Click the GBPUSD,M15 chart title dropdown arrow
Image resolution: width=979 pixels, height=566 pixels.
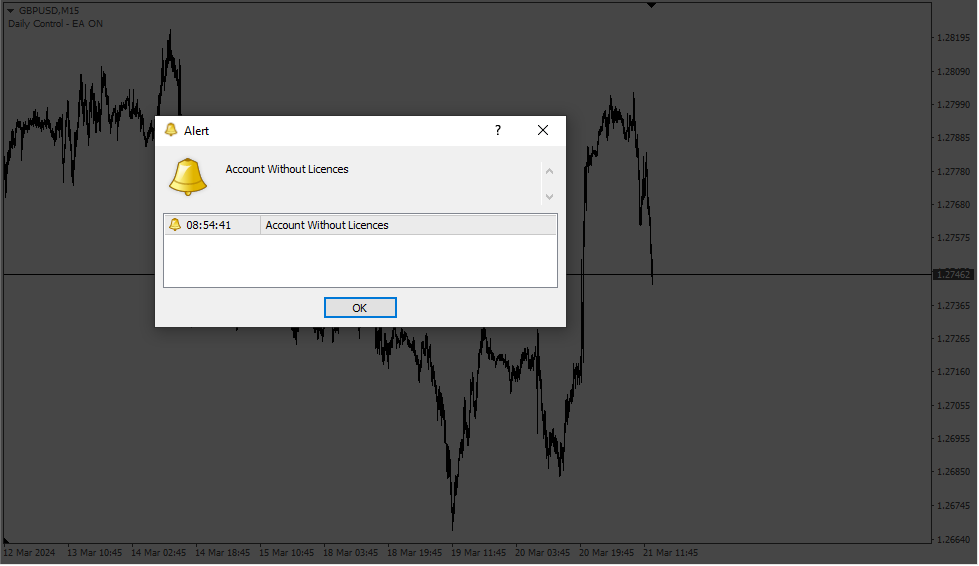pyautogui.click(x=11, y=11)
